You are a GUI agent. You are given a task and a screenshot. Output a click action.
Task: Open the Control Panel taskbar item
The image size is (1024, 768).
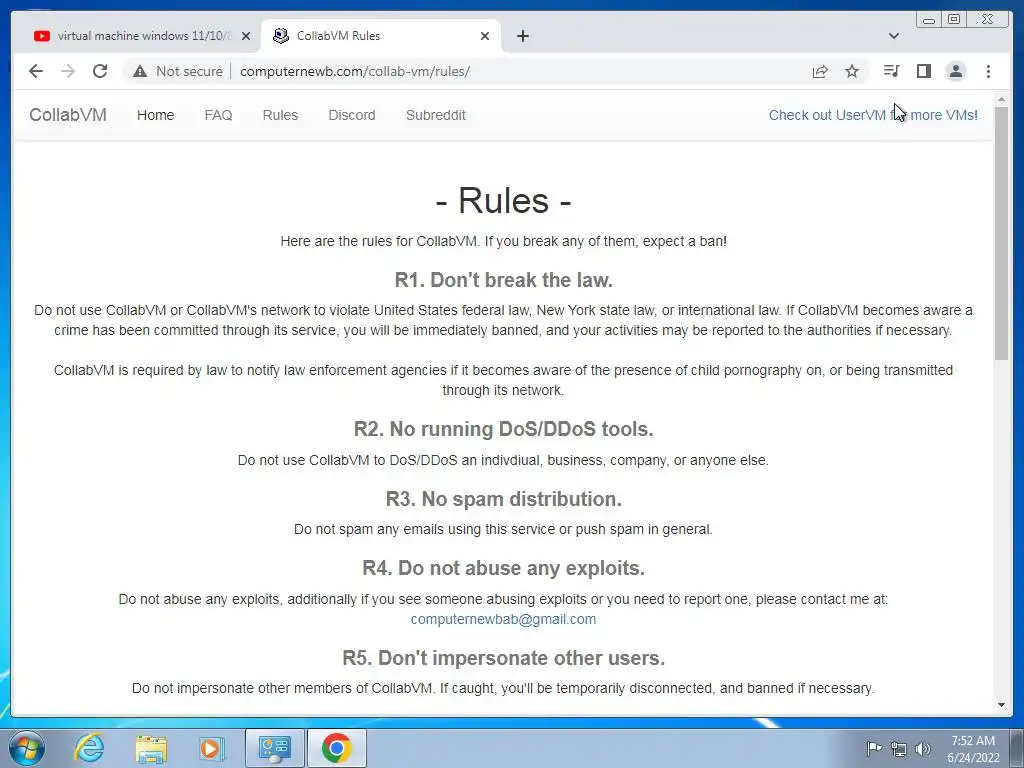(x=274, y=748)
